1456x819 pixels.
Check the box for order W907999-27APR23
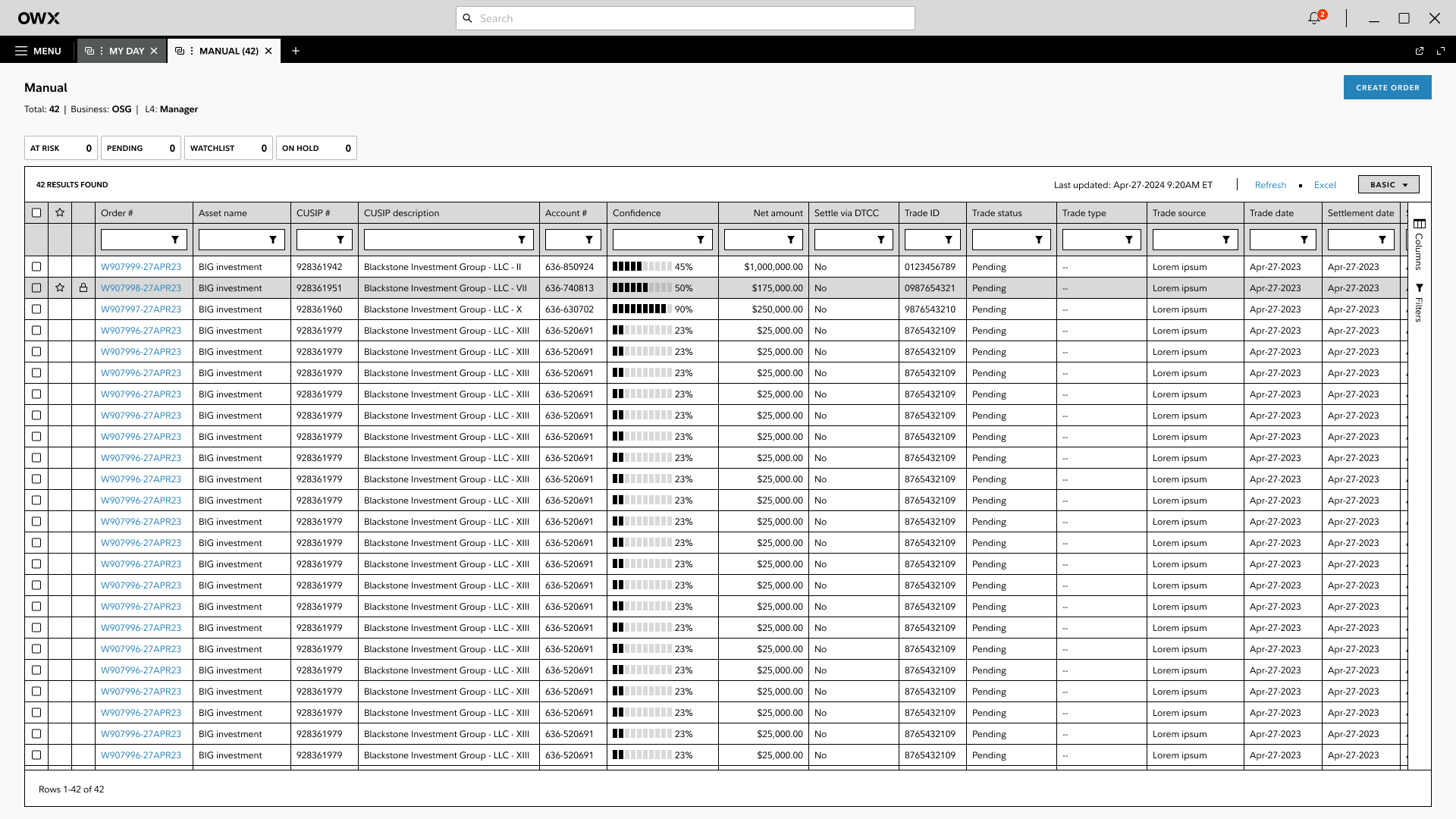pyautogui.click(x=36, y=267)
